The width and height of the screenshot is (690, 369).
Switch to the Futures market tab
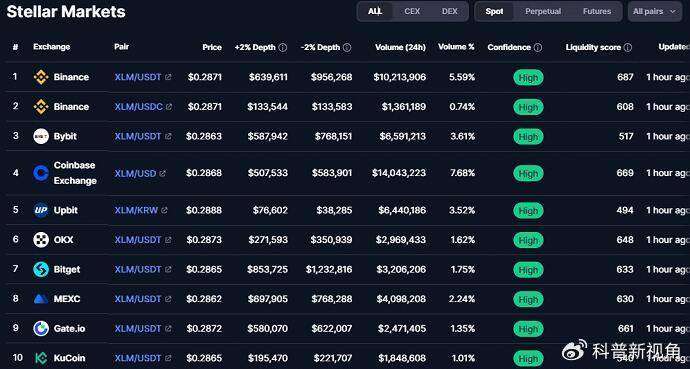(597, 11)
